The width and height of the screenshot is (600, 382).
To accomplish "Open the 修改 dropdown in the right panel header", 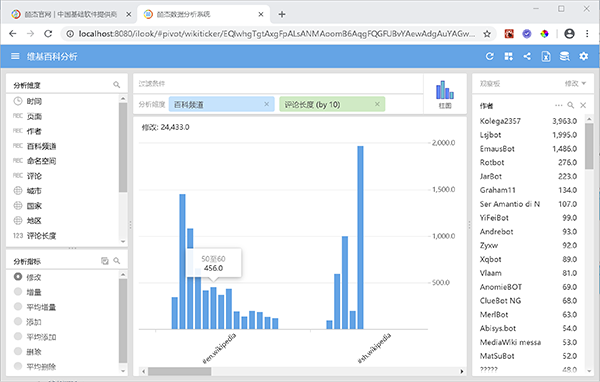I will click(575, 83).
